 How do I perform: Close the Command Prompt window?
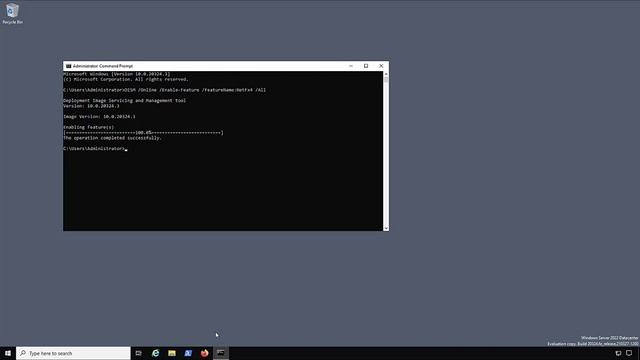pos(381,66)
